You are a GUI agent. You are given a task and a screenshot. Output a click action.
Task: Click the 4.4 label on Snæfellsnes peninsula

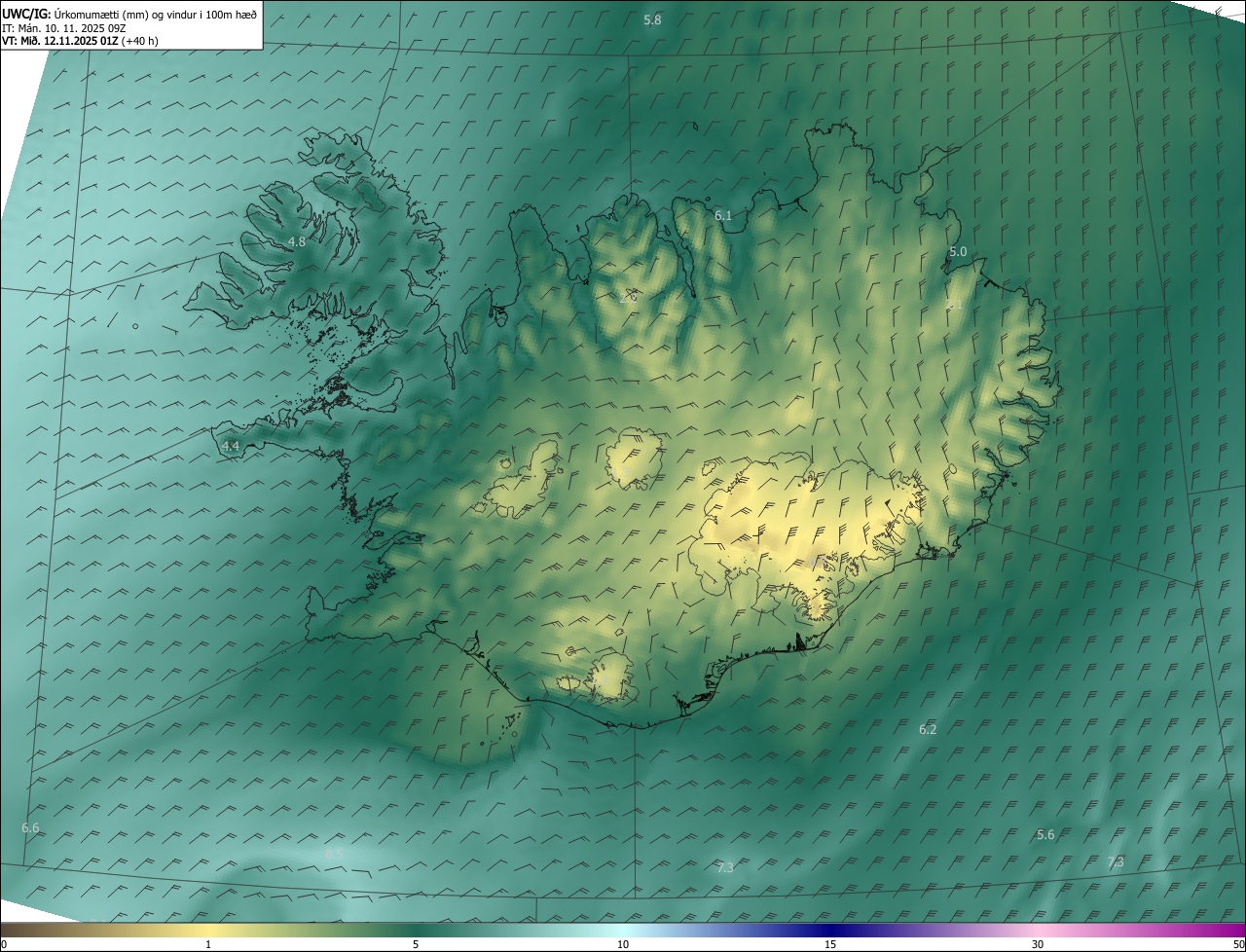(231, 446)
